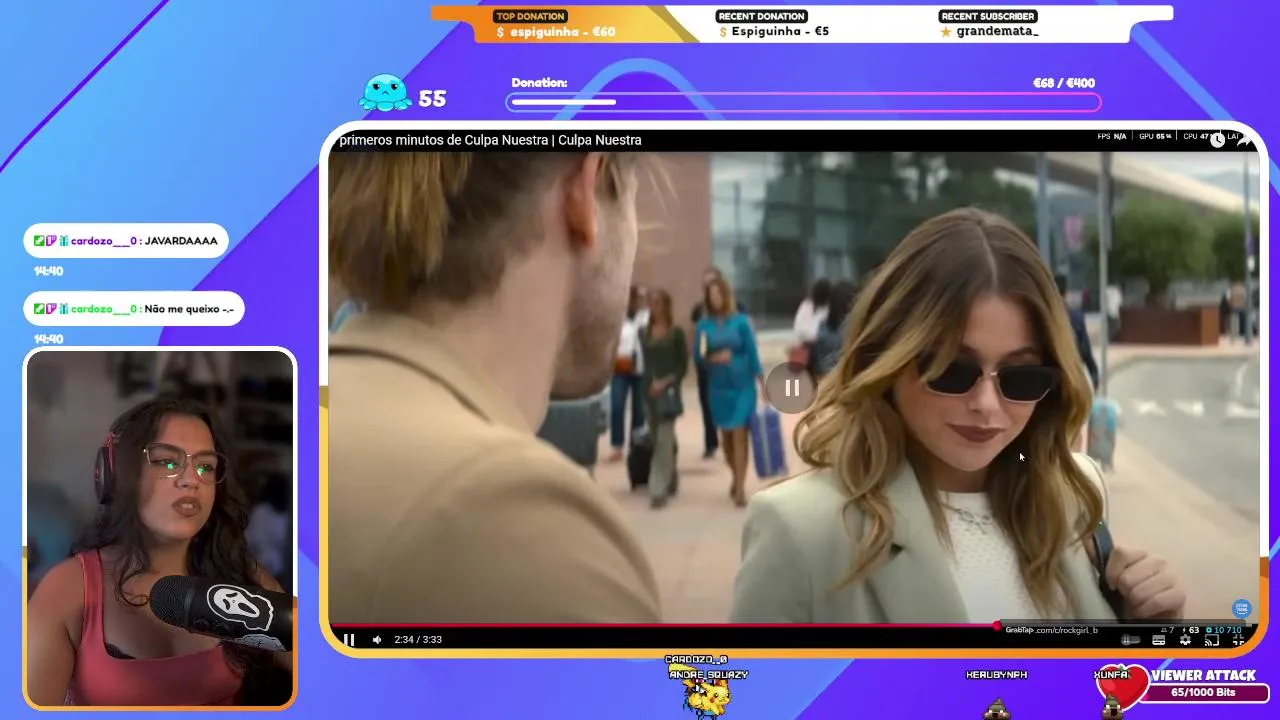Click the donation goal progress bar
This screenshot has width=1280, height=720.
click(x=804, y=102)
